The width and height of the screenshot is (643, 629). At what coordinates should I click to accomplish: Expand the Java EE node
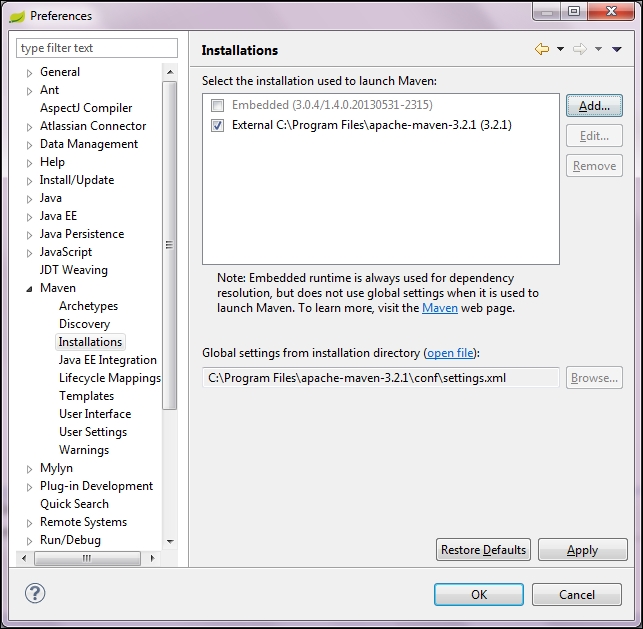point(30,217)
